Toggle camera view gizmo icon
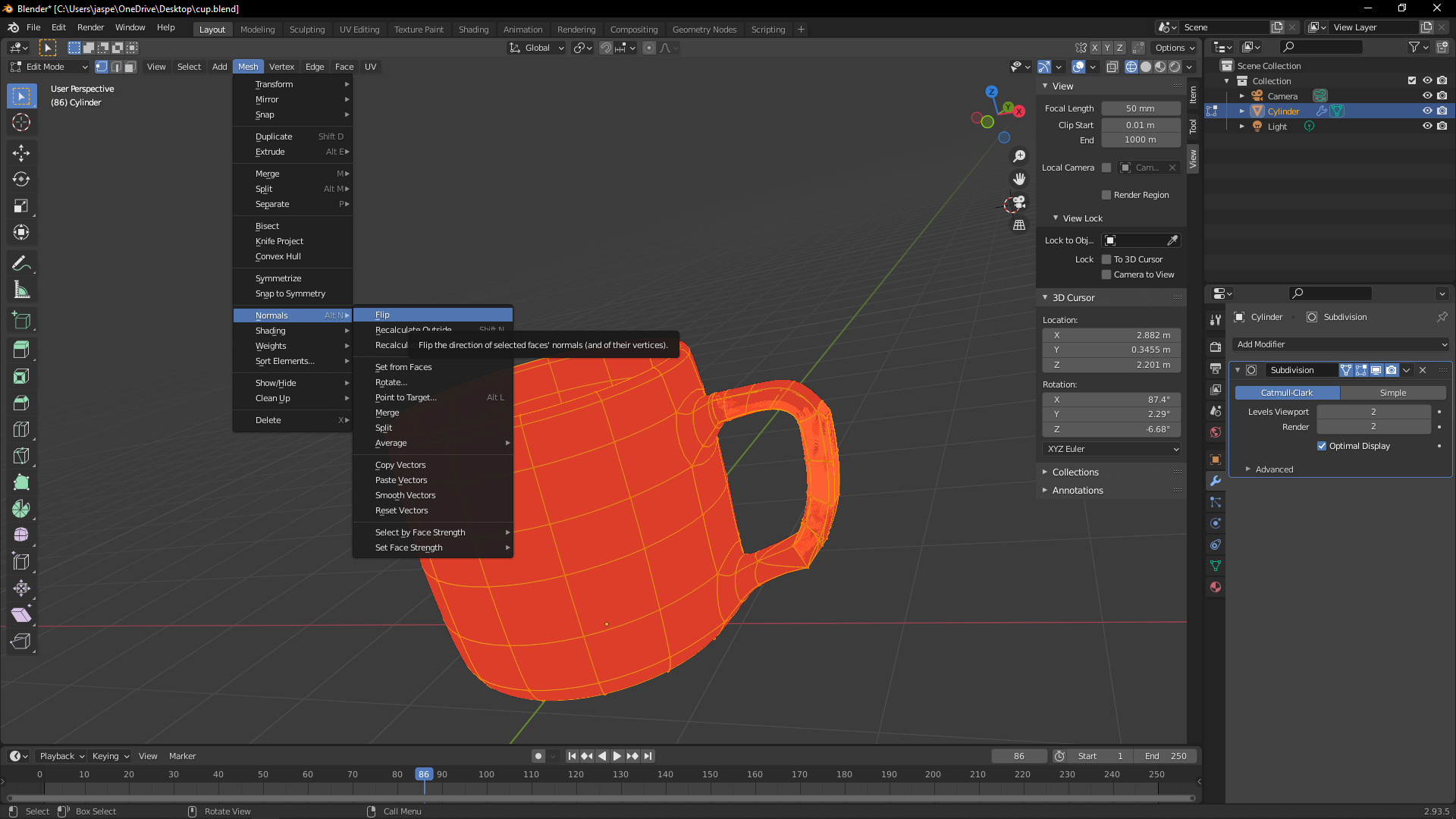This screenshot has height=819, width=1456. coord(1019,202)
